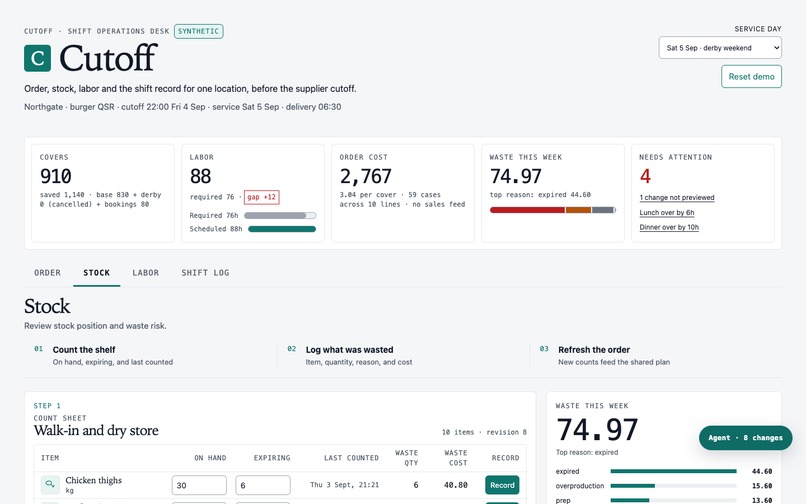Click the 'Log what was wasted' step
This screenshot has width=806, height=504.
tap(349, 350)
